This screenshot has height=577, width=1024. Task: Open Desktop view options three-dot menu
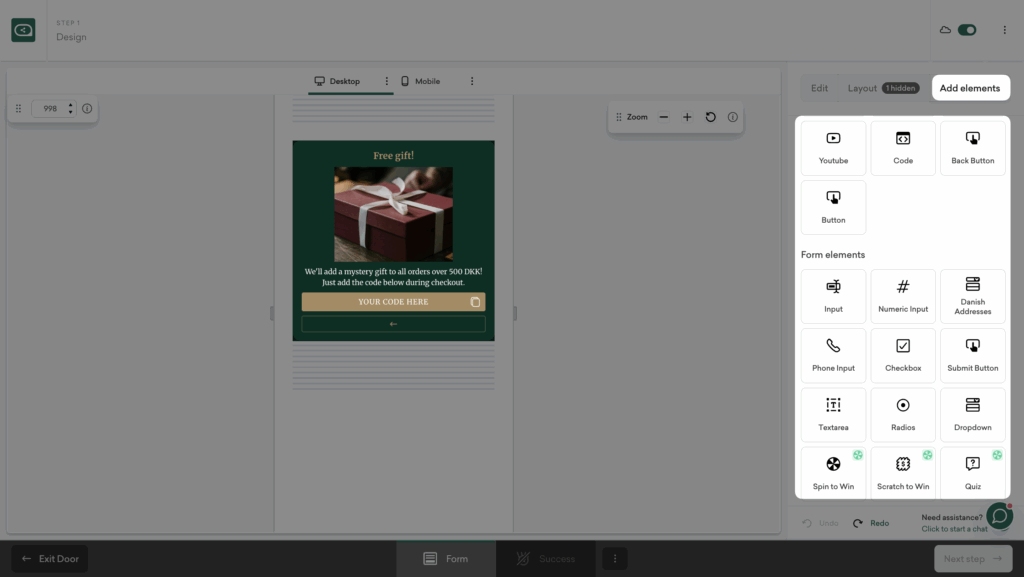387,81
